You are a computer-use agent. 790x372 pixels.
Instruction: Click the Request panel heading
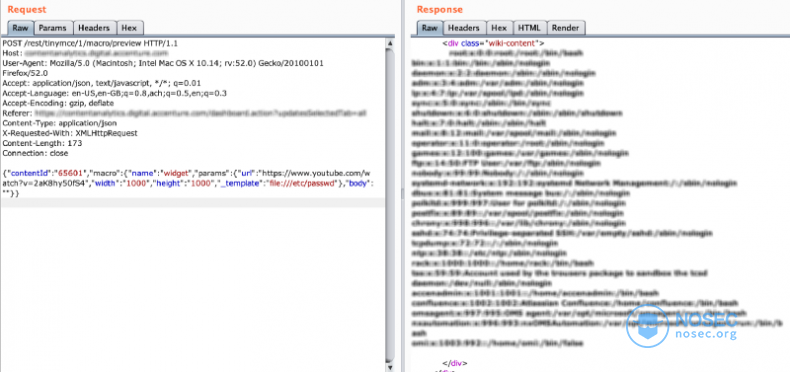click(x=27, y=9)
